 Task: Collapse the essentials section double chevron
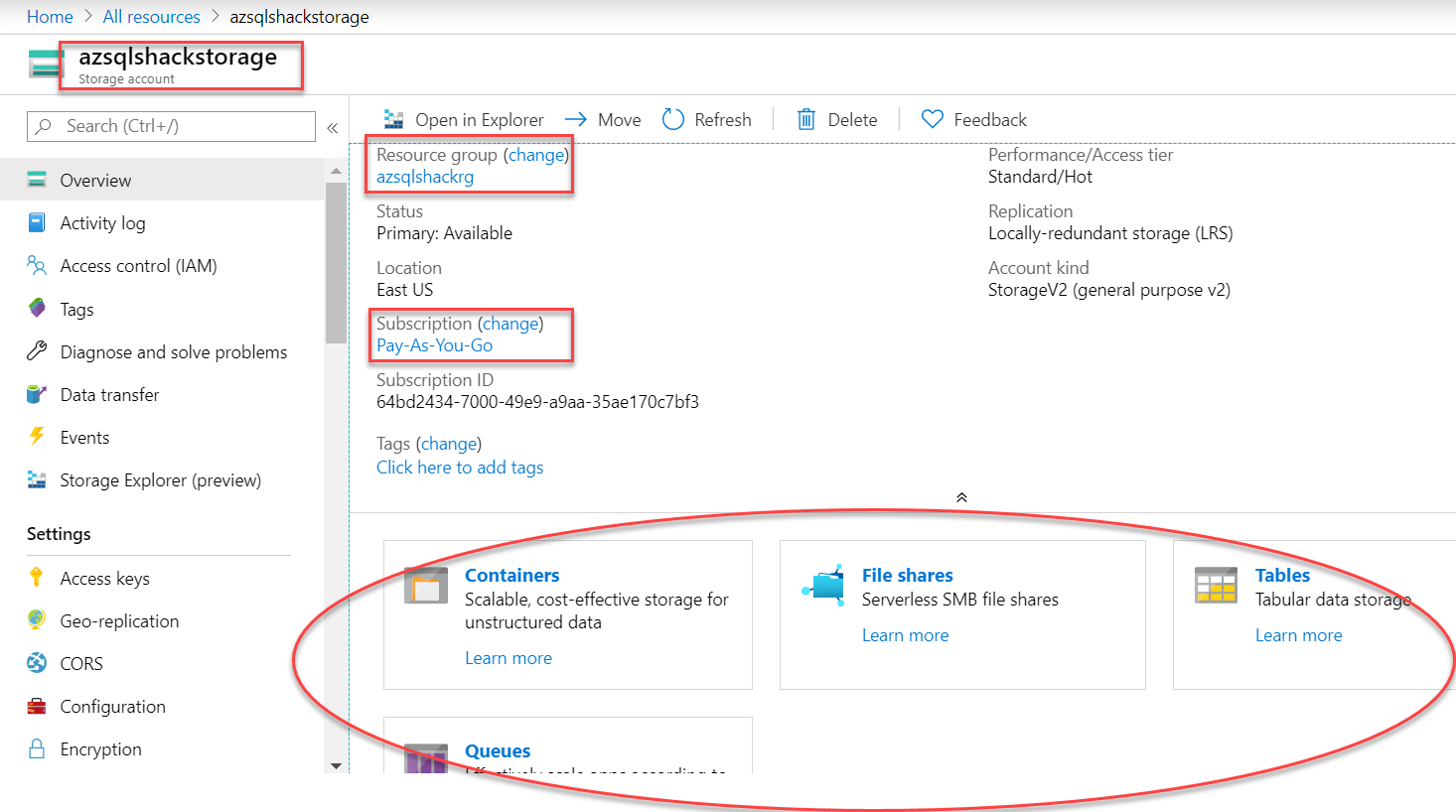(961, 497)
